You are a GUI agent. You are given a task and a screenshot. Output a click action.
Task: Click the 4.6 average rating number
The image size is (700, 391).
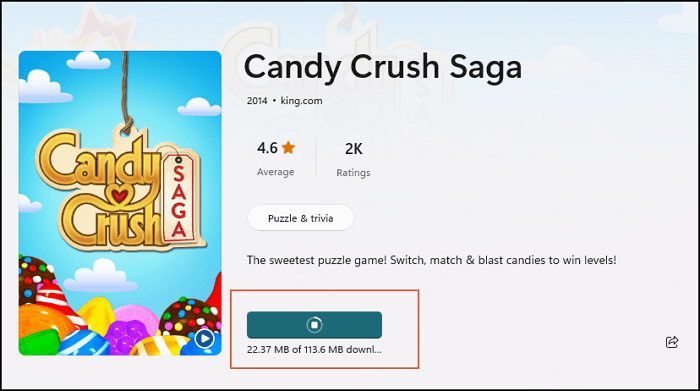[x=267, y=148]
